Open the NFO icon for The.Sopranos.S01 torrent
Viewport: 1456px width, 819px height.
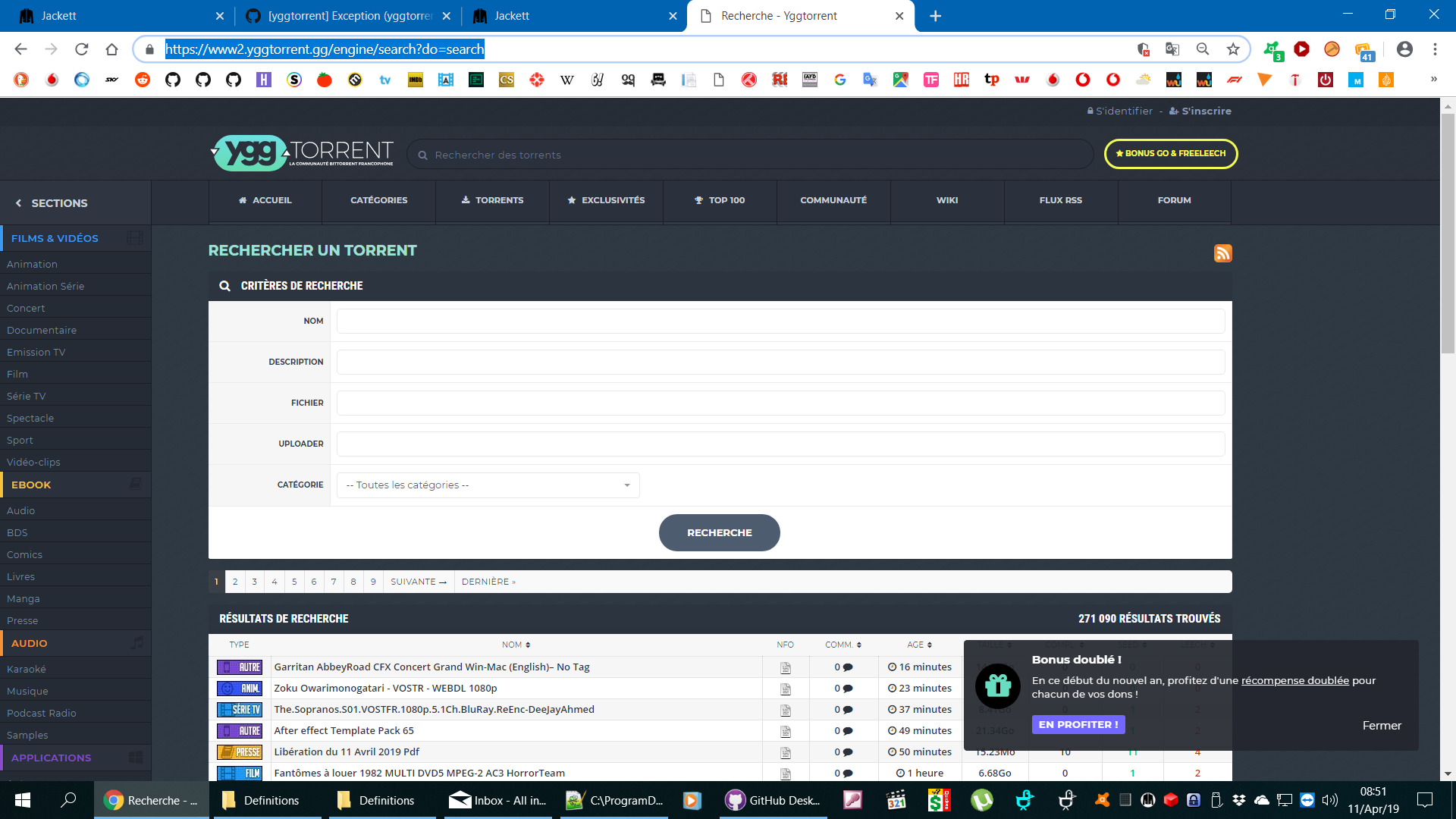click(785, 709)
